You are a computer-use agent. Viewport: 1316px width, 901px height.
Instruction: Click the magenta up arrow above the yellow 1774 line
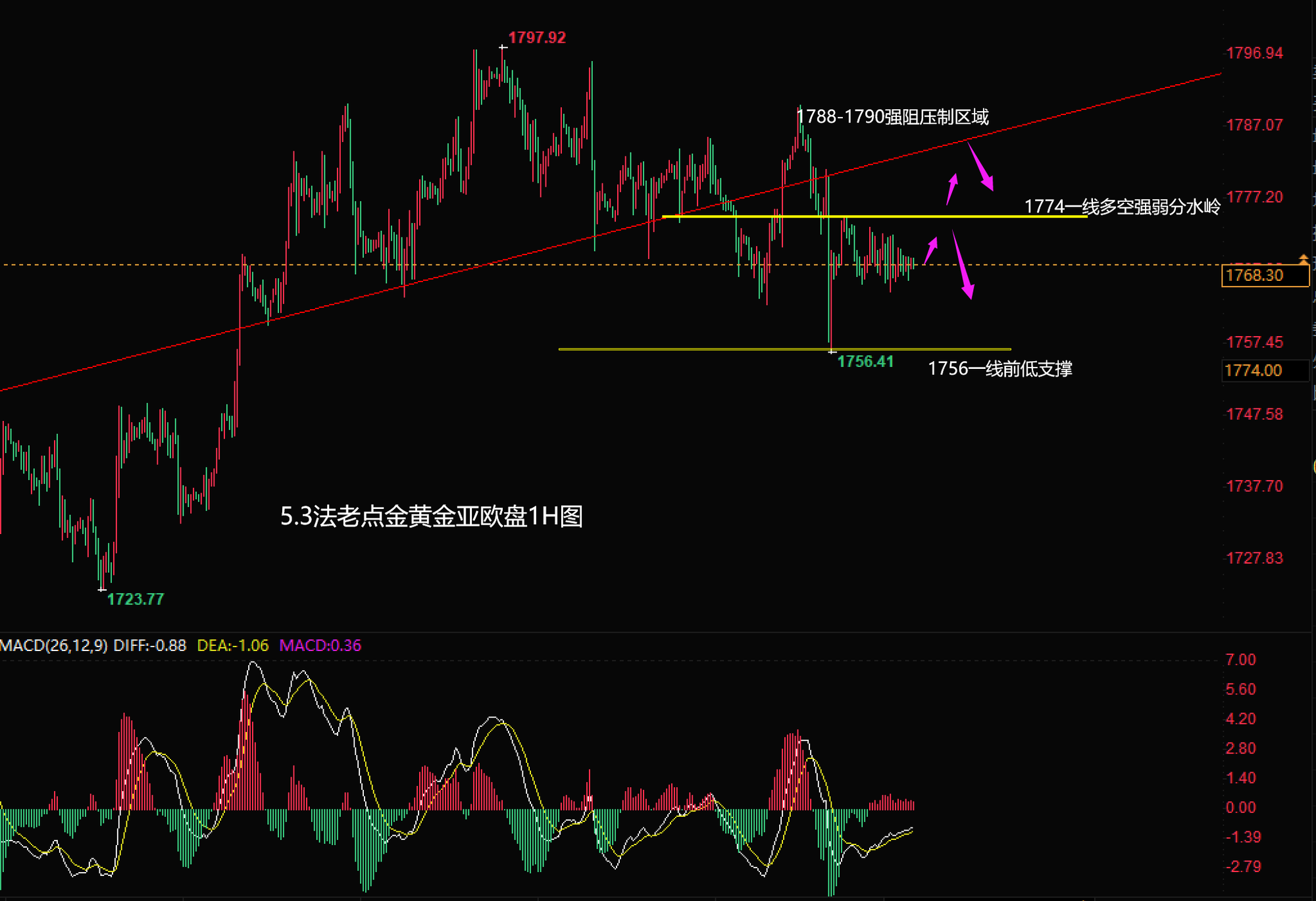pos(952,189)
